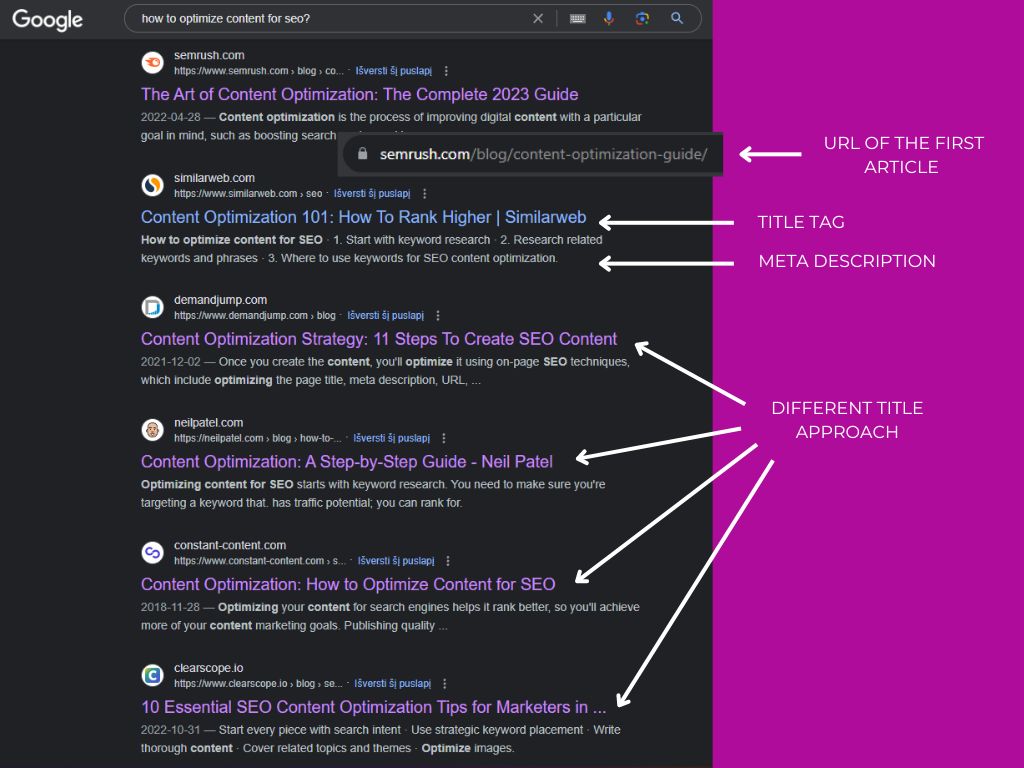1024x768 pixels.
Task: Translate the similarweb.com result page
Action: [372, 194]
